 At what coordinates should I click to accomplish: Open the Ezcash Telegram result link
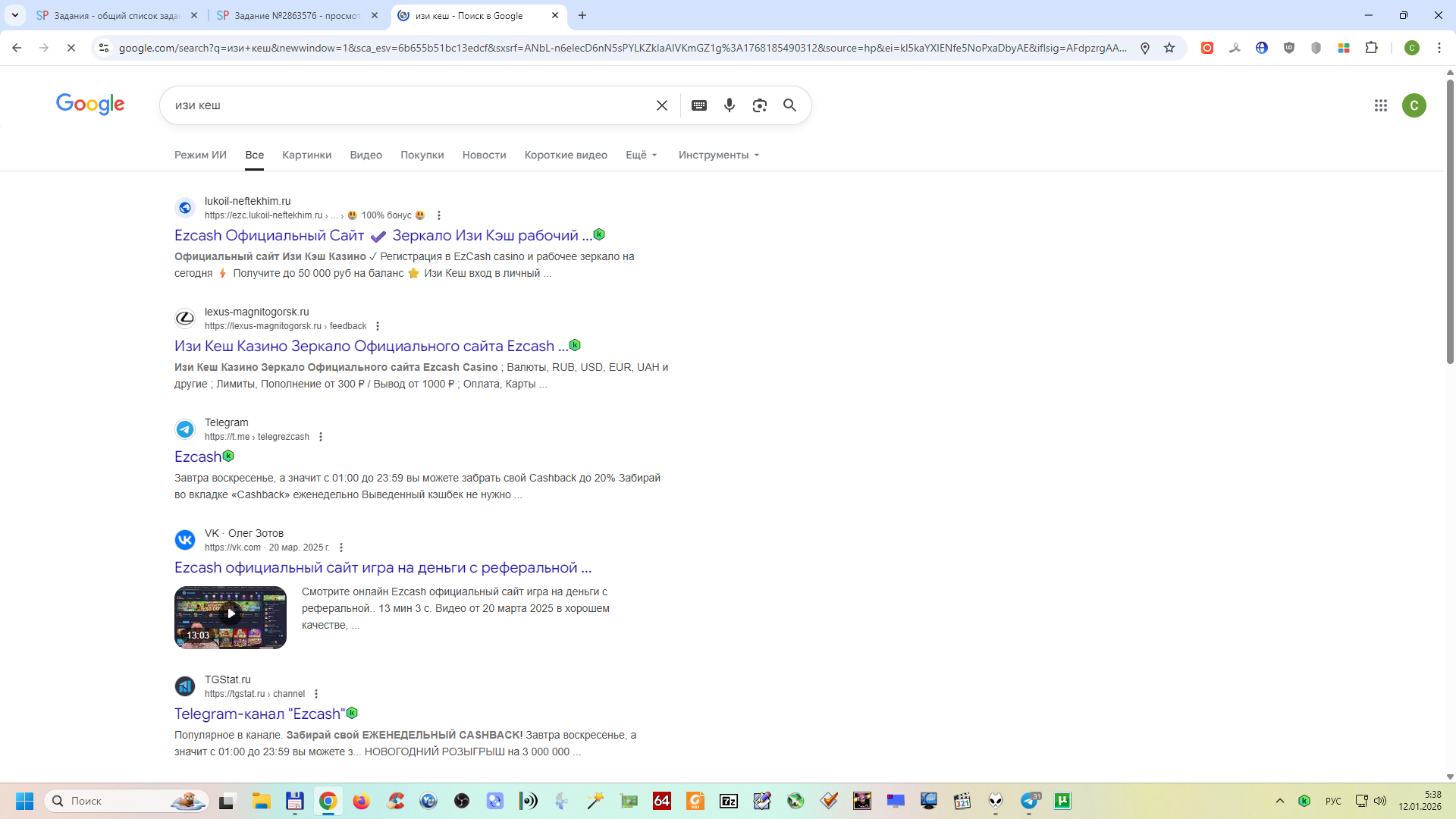pos(197,457)
